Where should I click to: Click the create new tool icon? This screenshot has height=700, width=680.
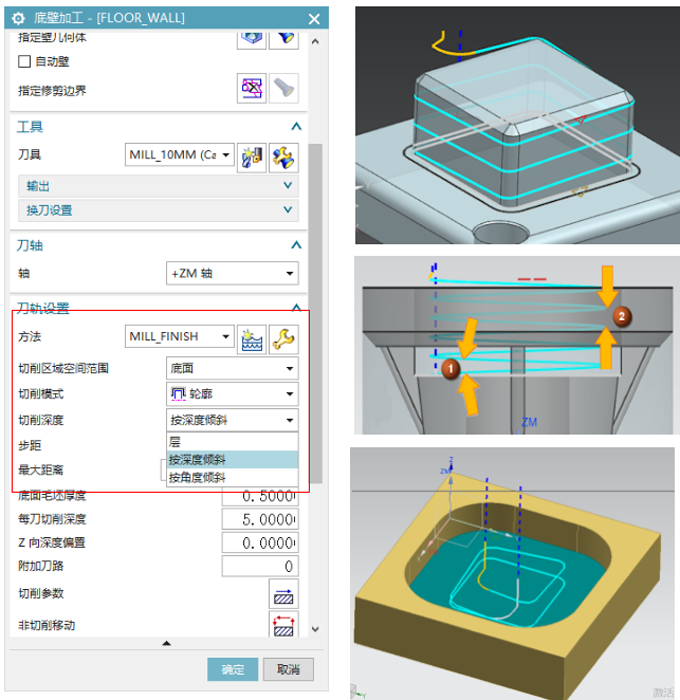(251, 156)
